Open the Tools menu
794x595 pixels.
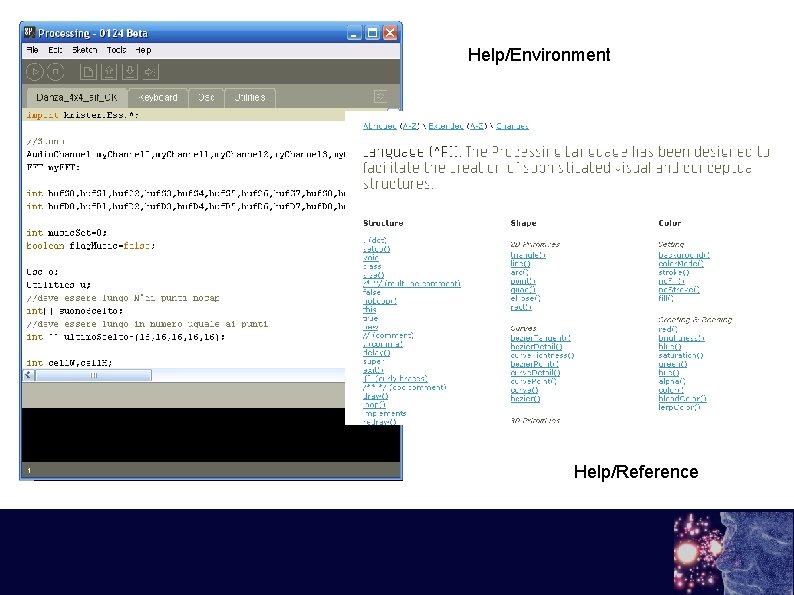coord(116,50)
